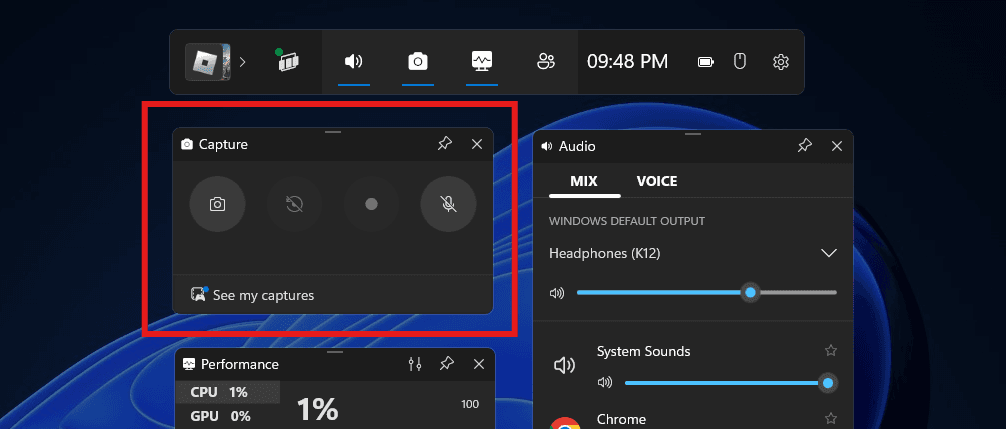
Task: Adjust the Headphones master volume slider
Action: pyautogui.click(x=706, y=293)
